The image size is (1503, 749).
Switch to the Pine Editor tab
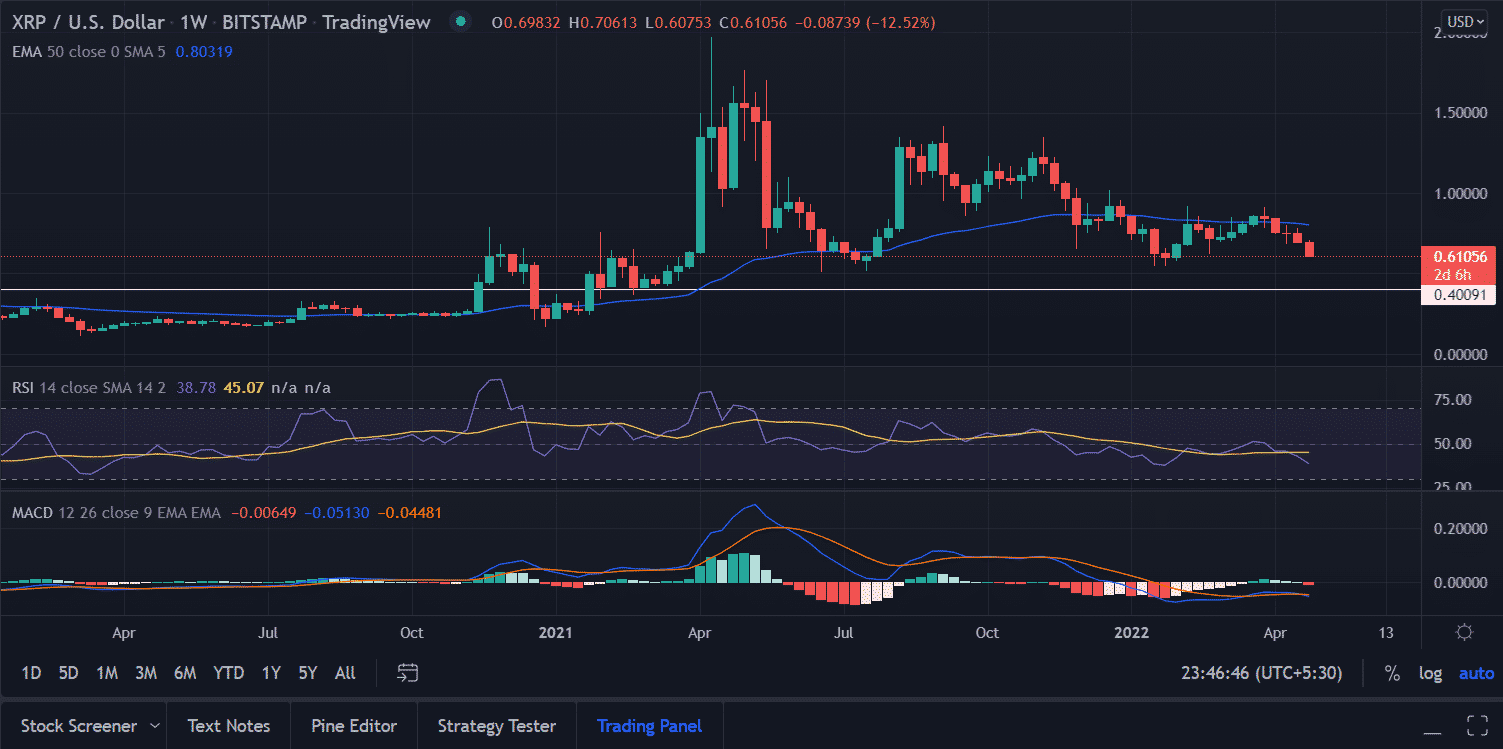tap(354, 726)
